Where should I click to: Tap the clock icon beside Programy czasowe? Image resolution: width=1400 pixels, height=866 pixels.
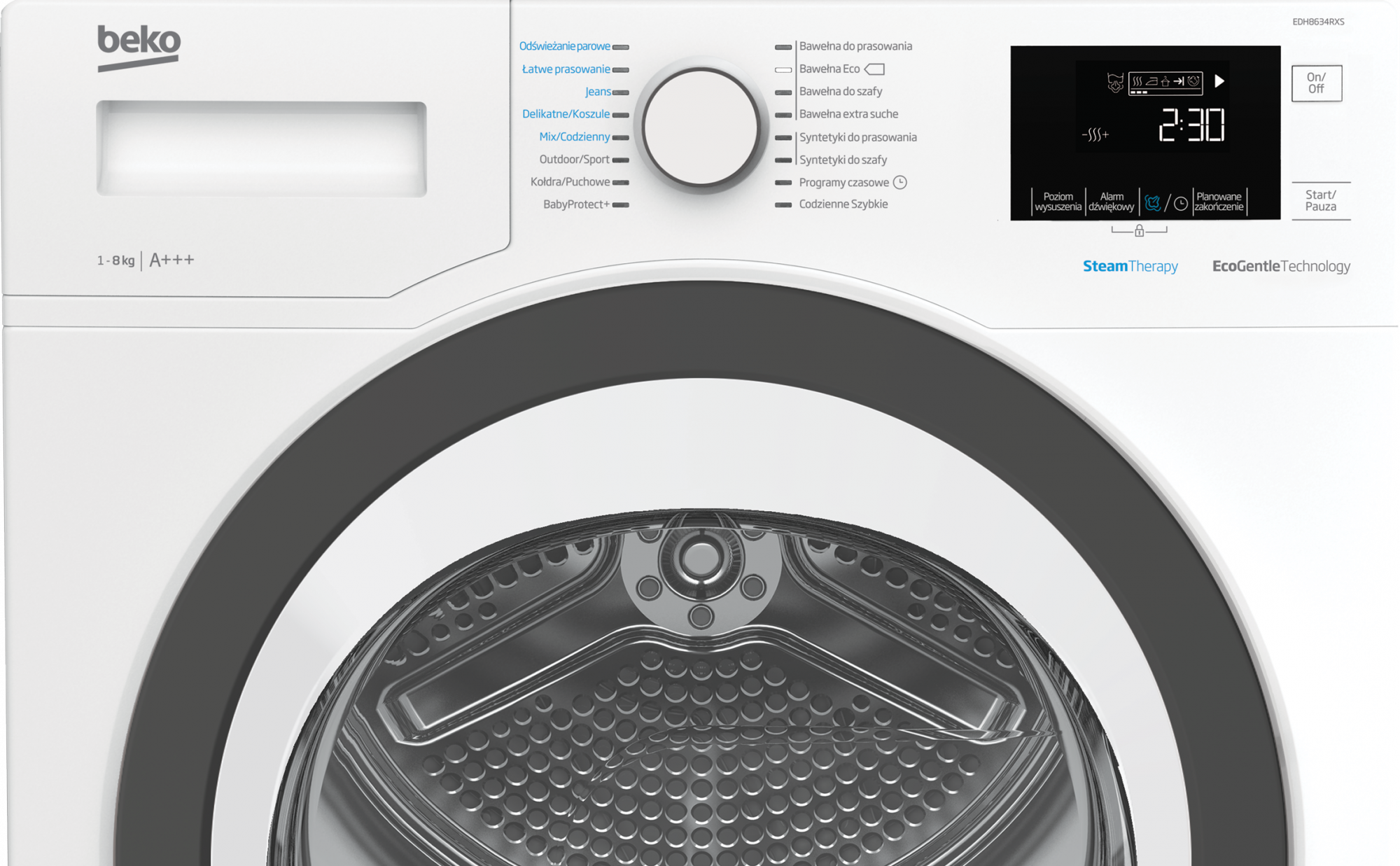(x=900, y=182)
